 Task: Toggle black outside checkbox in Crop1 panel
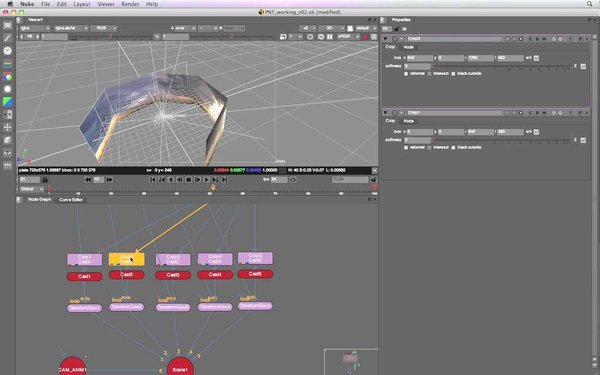(453, 147)
